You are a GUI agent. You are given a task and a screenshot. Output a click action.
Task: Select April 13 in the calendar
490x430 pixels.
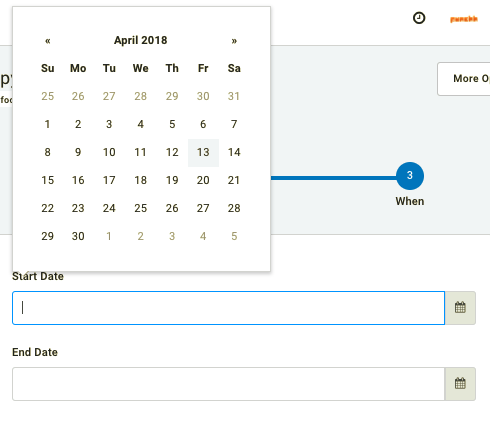pyautogui.click(x=203, y=152)
